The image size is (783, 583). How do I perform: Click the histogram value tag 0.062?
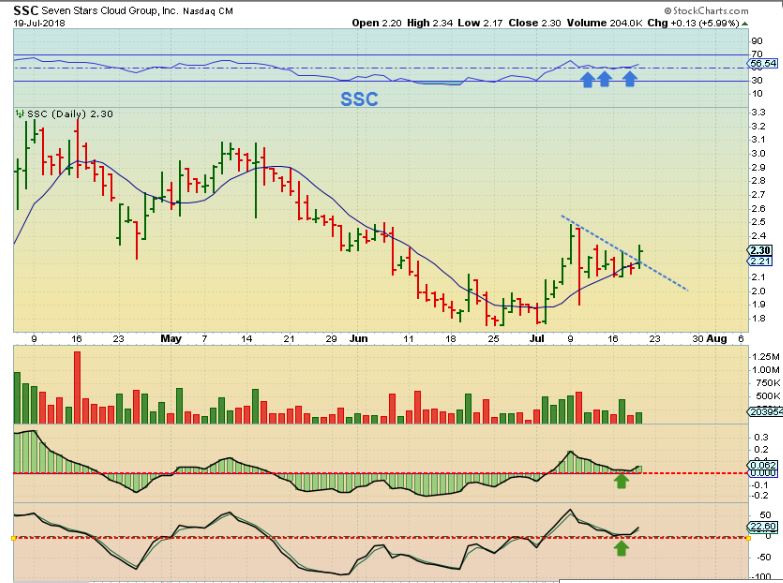click(763, 465)
